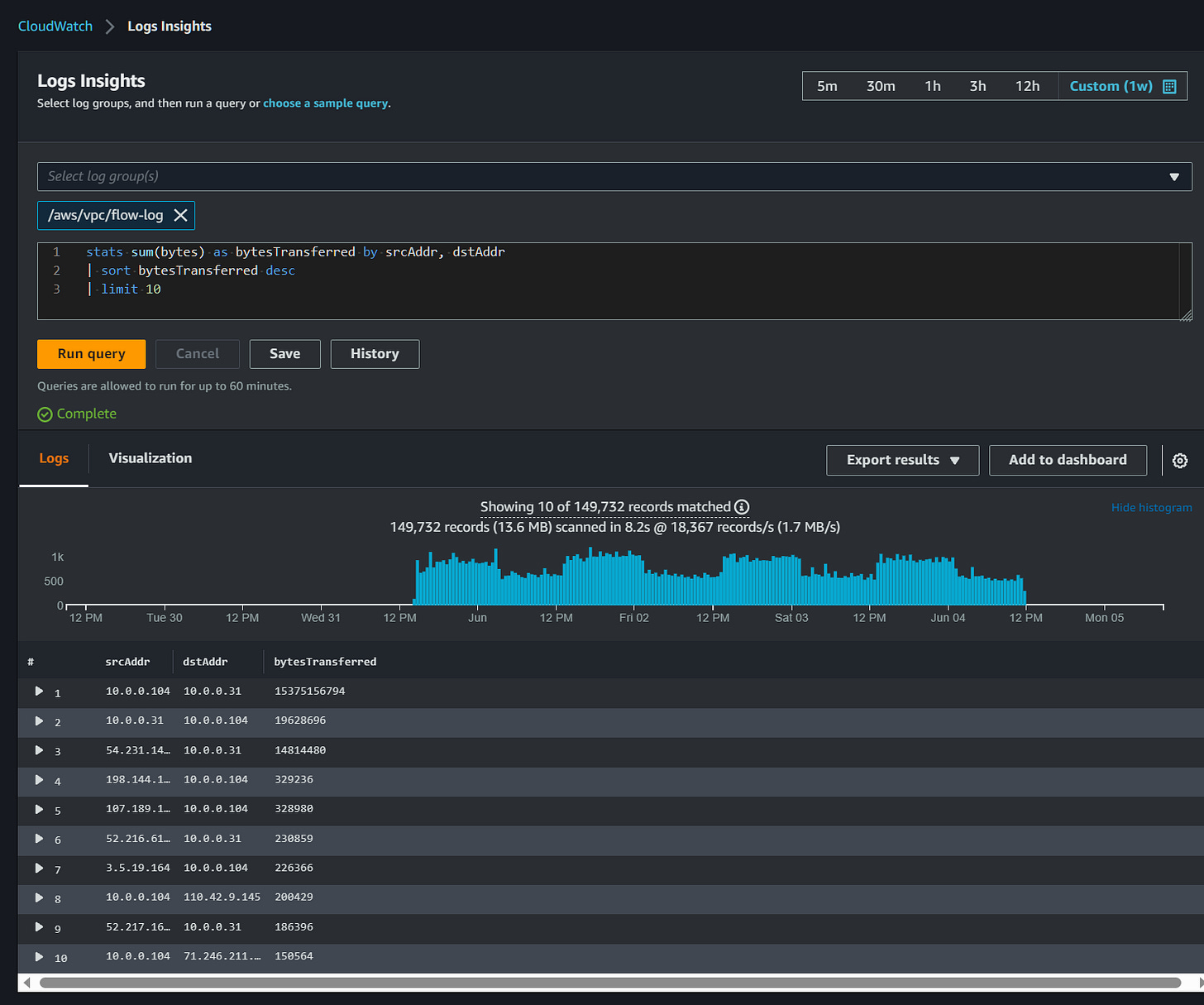Click the bytesTransferred column header
The width and height of the screenshot is (1204, 1005).
(325, 662)
